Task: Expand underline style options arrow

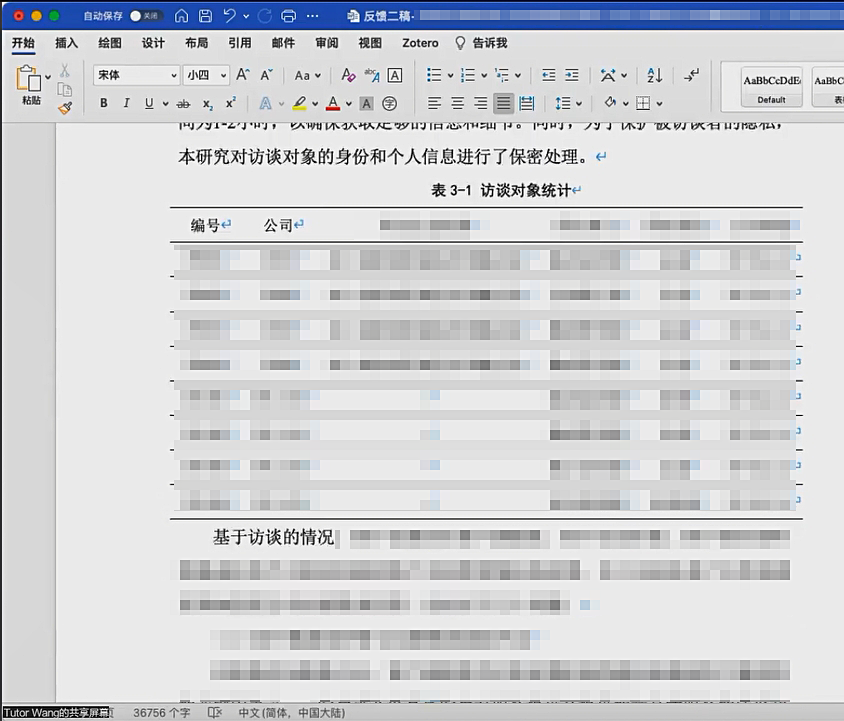Action: point(165,103)
